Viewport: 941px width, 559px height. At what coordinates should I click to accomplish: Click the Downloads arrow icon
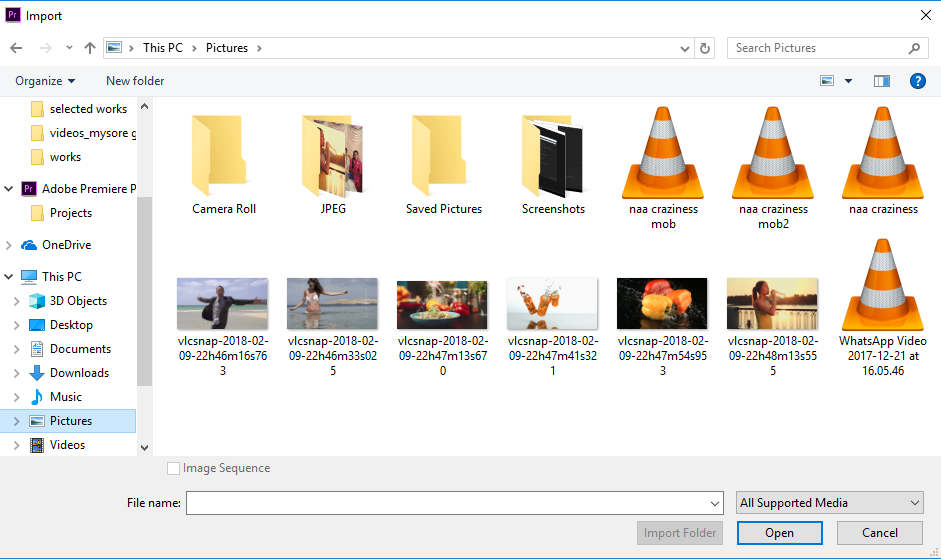(x=37, y=373)
